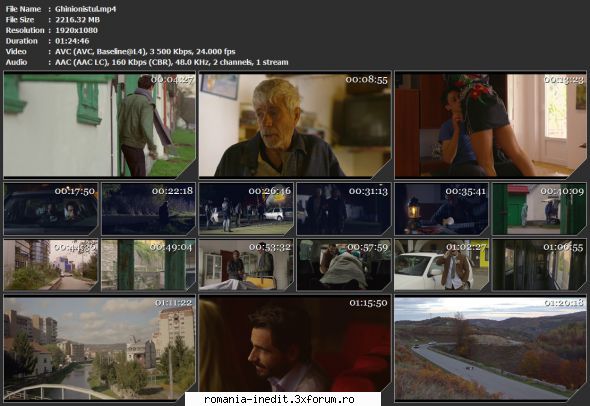
Task: Click the city street thumbnail 00:44:35
Action: [x=51, y=265]
